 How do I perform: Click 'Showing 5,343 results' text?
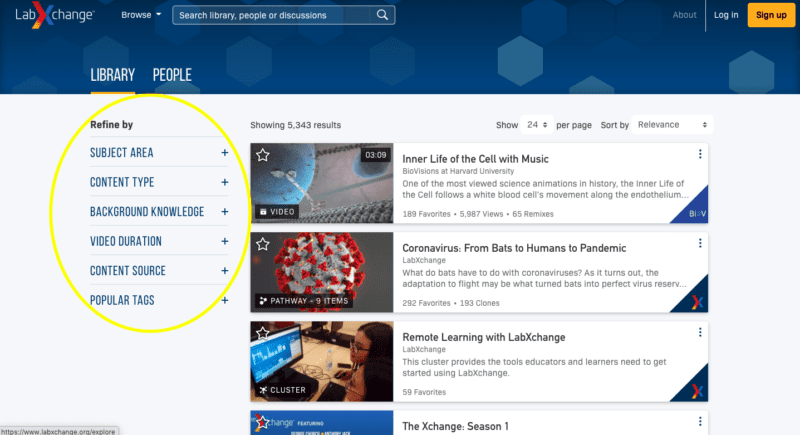click(295, 125)
